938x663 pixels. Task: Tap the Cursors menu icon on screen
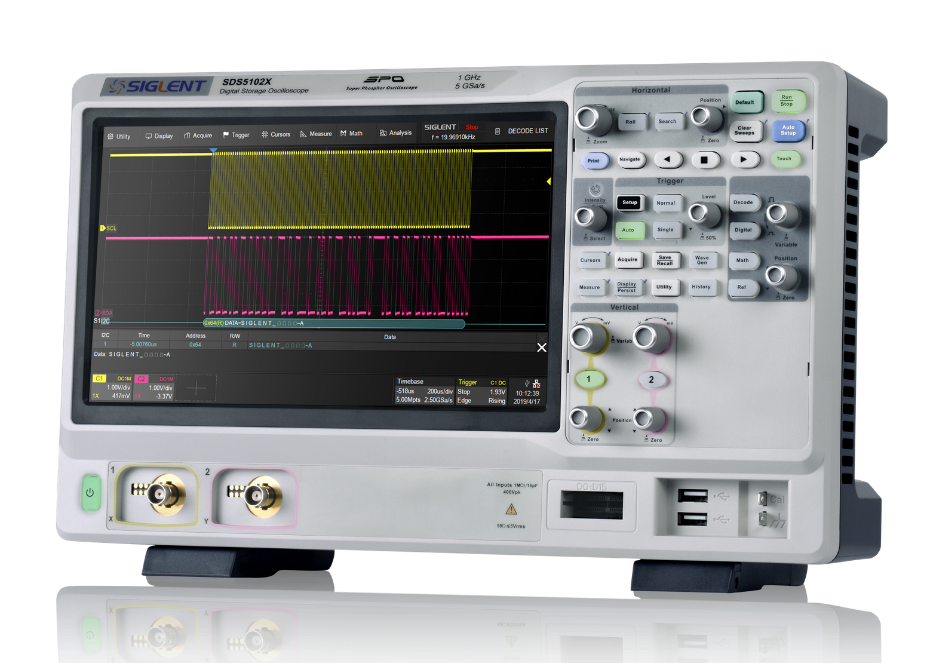click(276, 134)
